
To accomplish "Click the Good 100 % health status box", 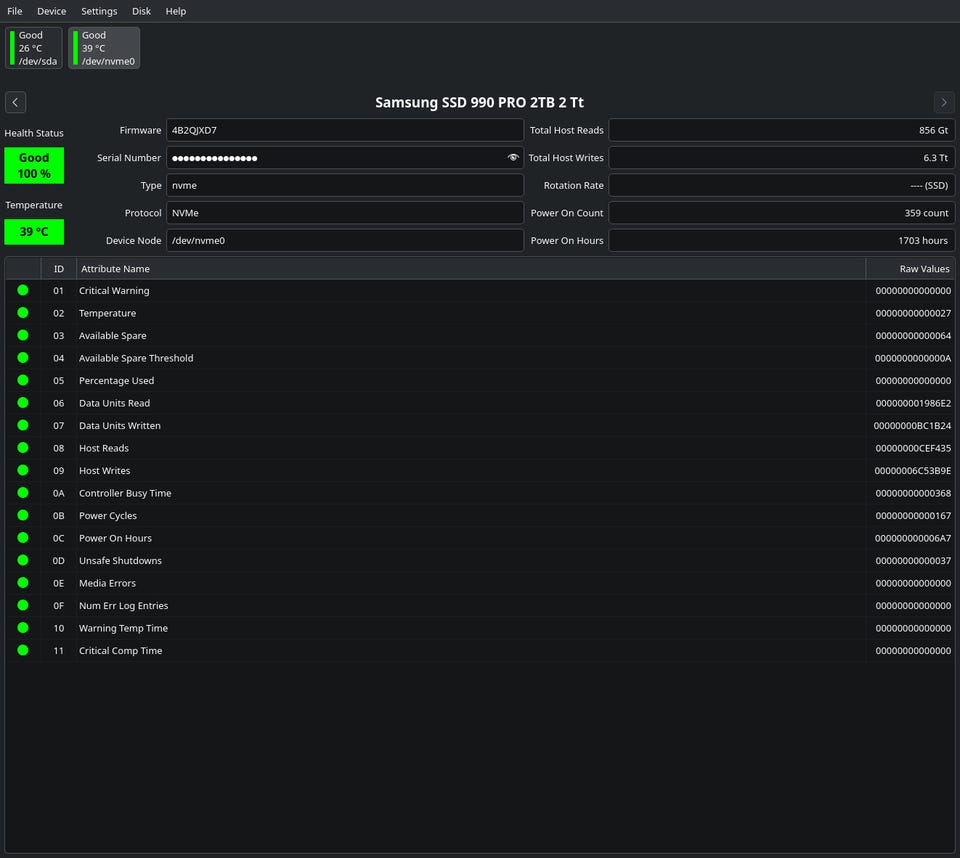I will [34, 165].
